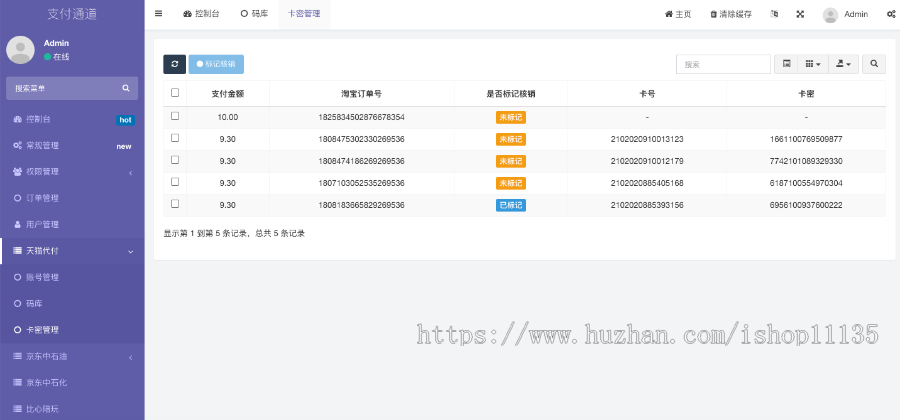Click the fullscreen expand icon

[x=800, y=14]
